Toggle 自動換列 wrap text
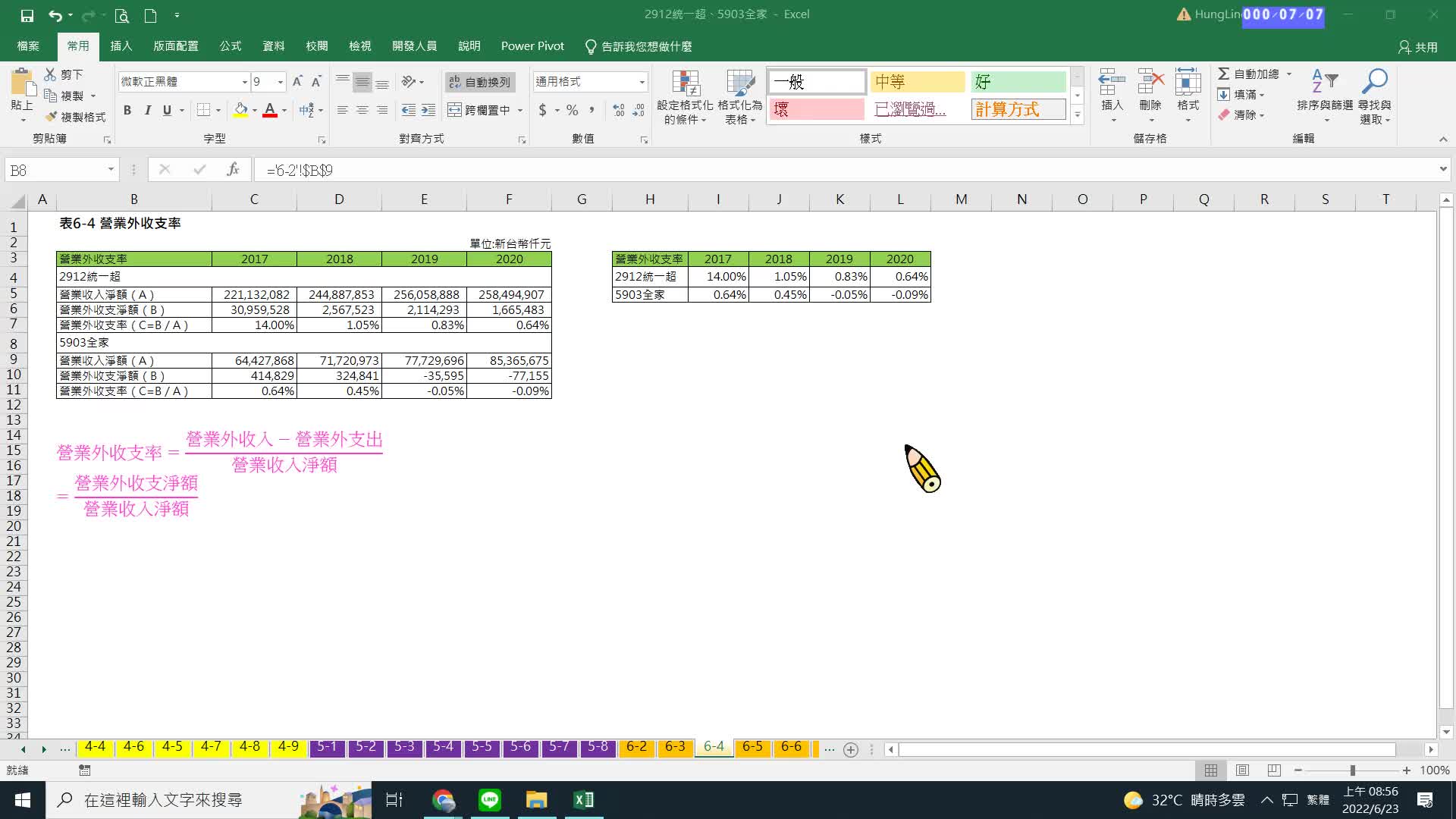 click(x=479, y=82)
